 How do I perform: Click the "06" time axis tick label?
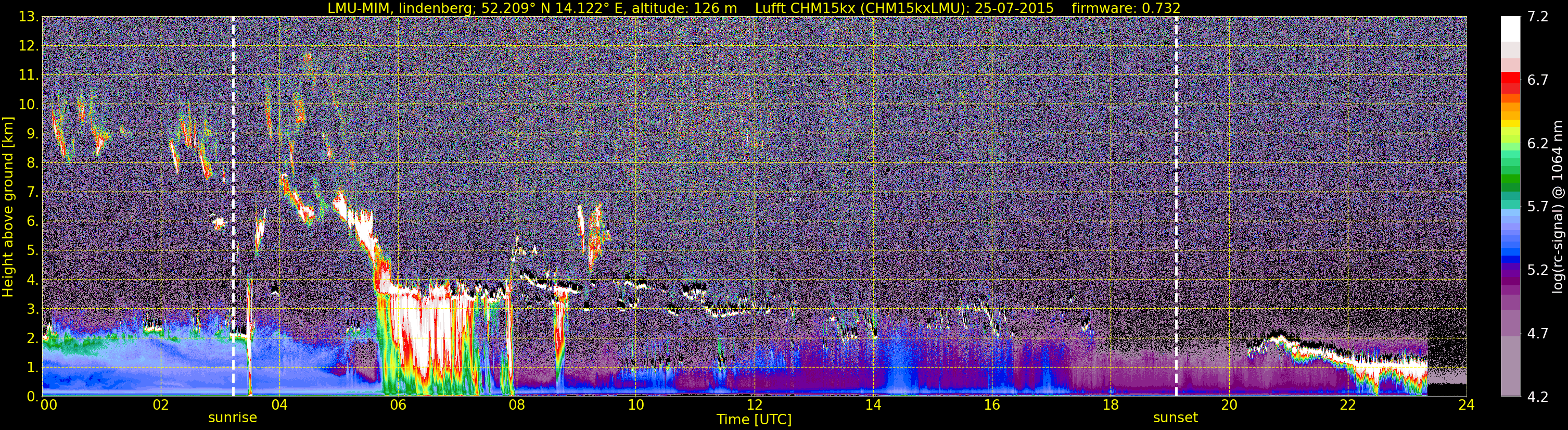[398, 405]
